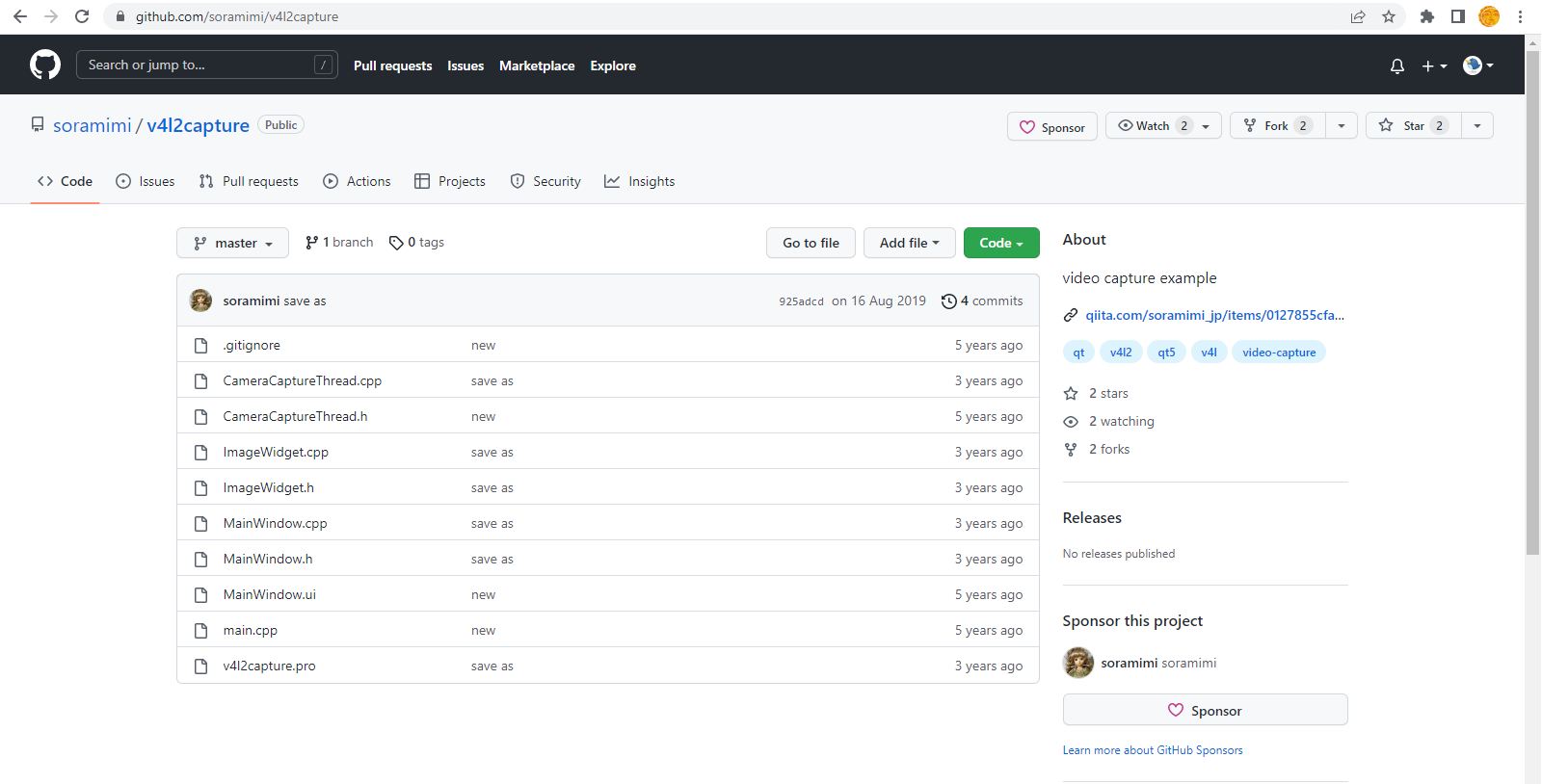The height and width of the screenshot is (784, 1542).
Task: Open the notifications bell
Action: pos(1397,65)
